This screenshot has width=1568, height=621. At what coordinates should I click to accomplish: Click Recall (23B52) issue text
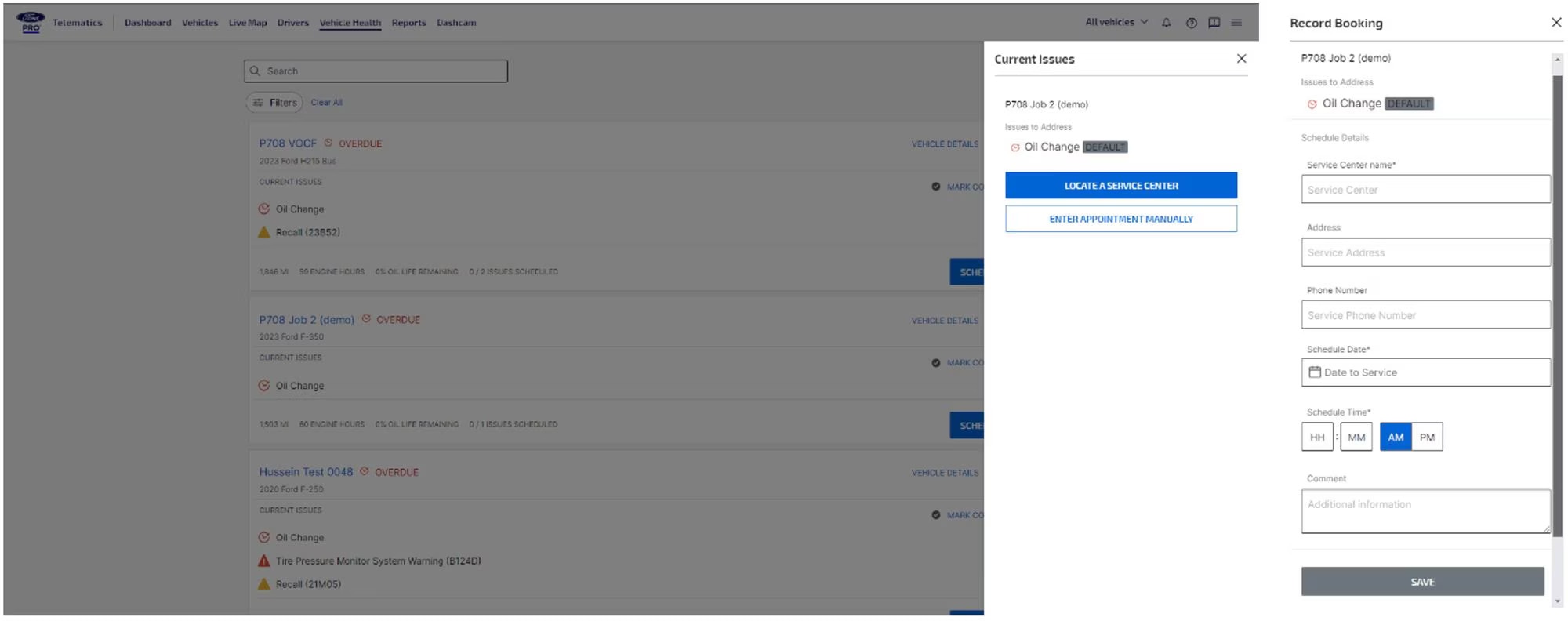point(308,233)
